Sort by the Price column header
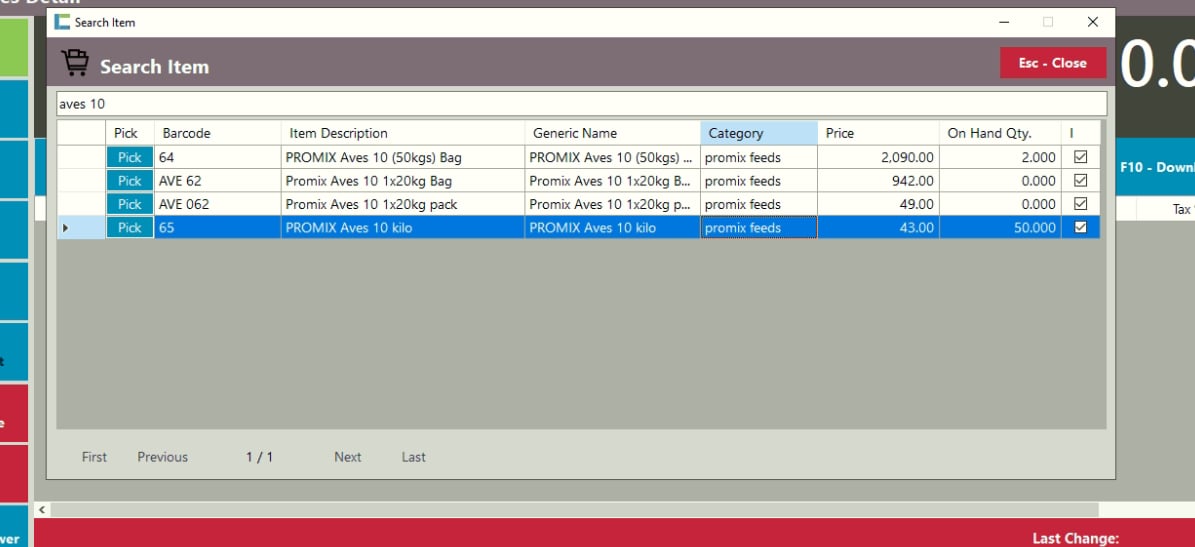1195x547 pixels. (x=878, y=133)
